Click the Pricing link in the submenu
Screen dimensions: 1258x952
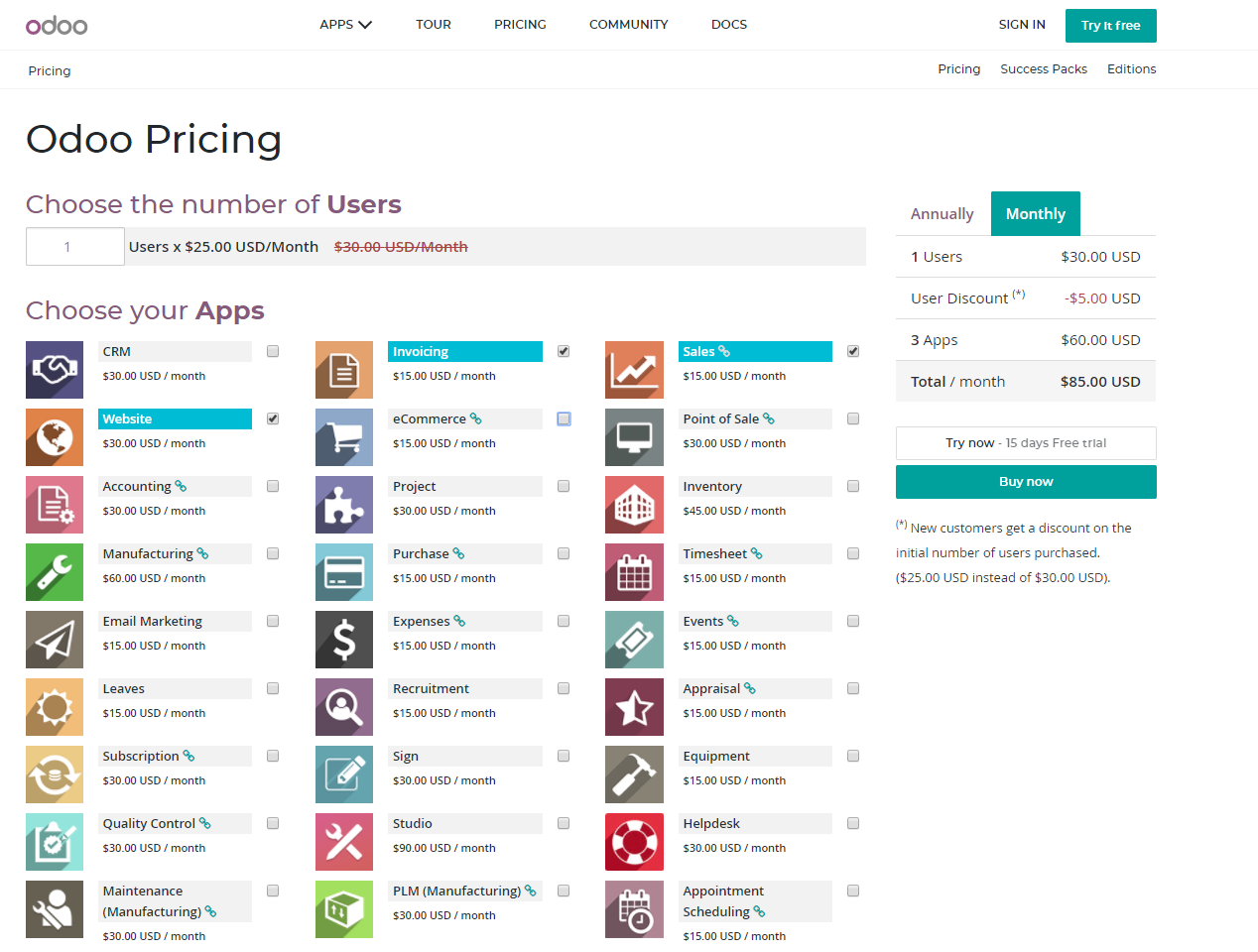[x=959, y=69]
